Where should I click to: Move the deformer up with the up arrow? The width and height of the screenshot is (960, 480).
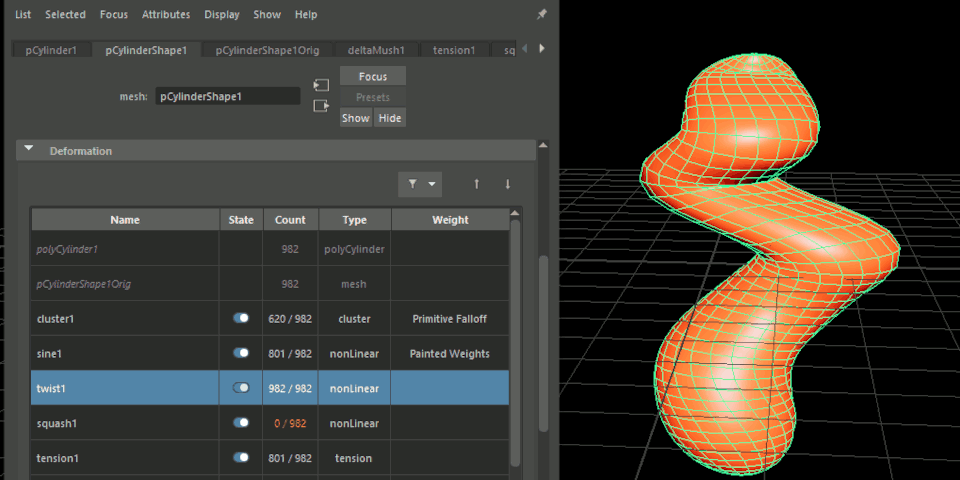pyautogui.click(x=477, y=184)
